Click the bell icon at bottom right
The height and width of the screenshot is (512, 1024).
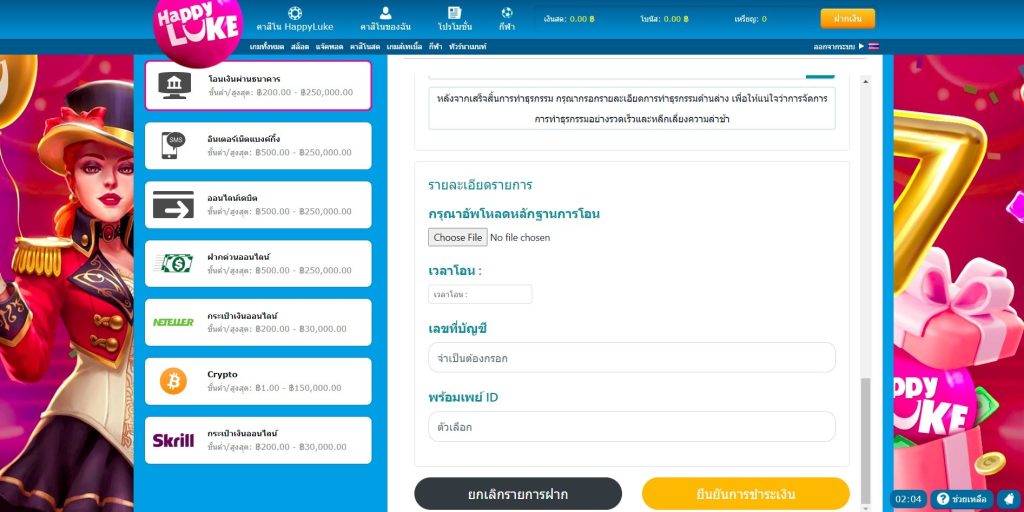pyautogui.click(x=1010, y=499)
